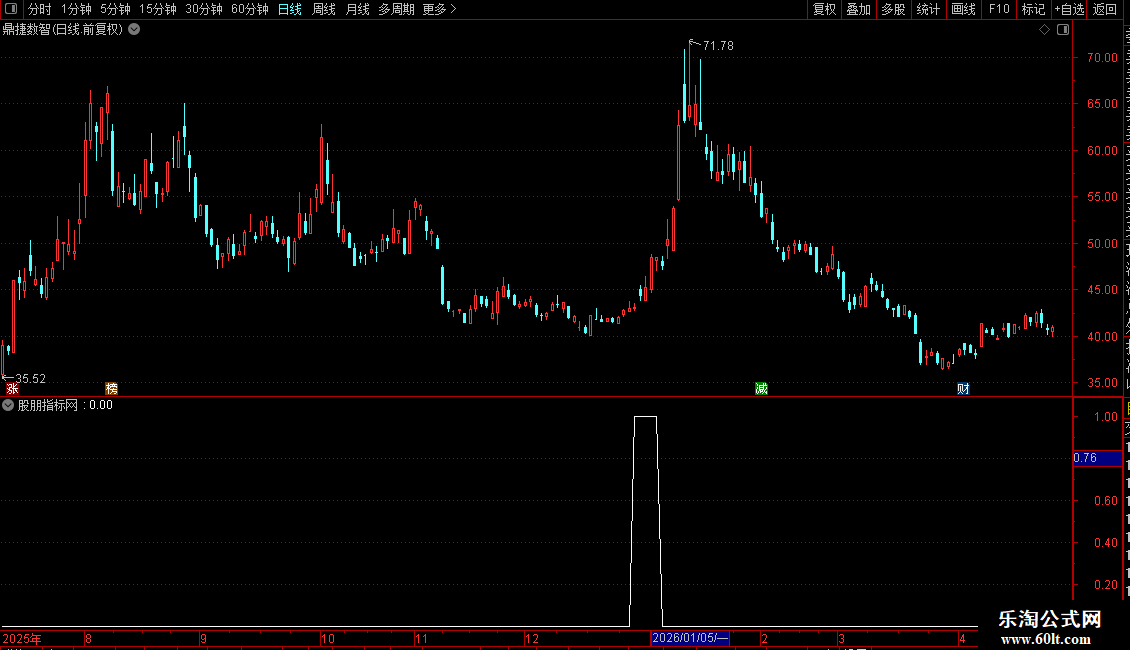
Task: Click the blue 财 event marker
Action: click(x=963, y=389)
